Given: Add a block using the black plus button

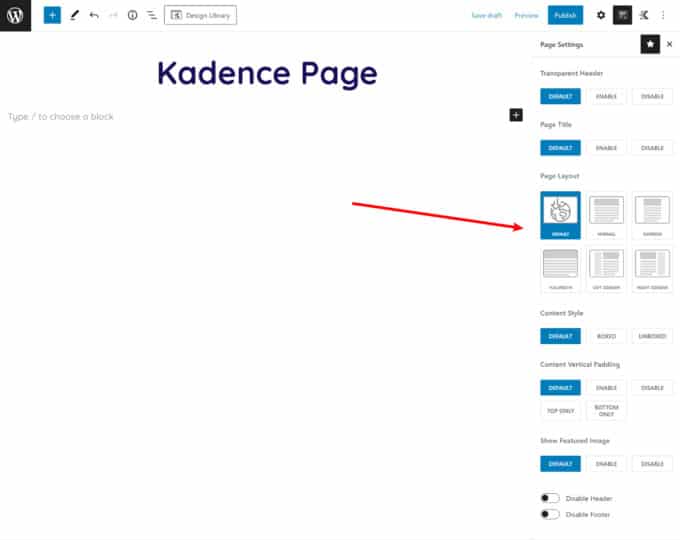Looking at the screenshot, I should (x=516, y=115).
